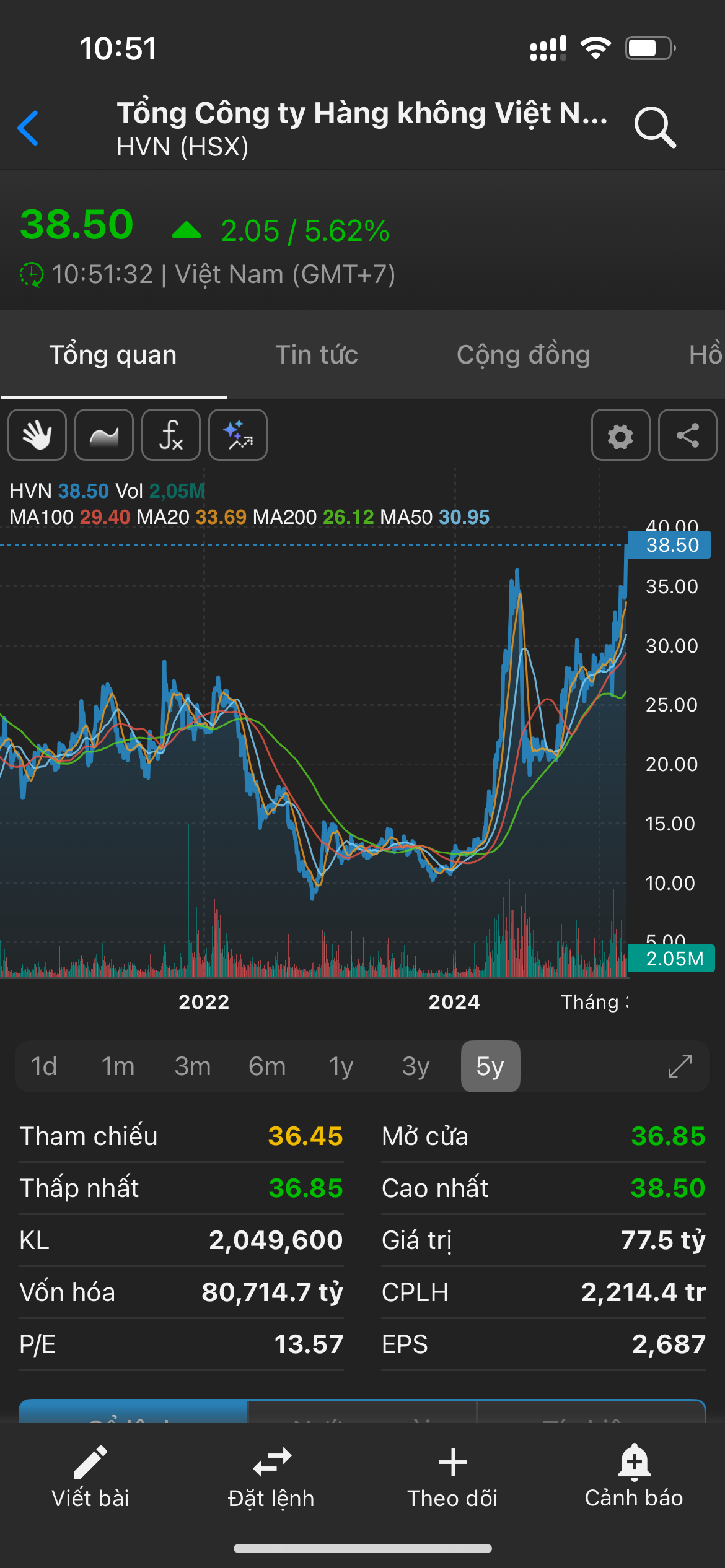Image resolution: width=725 pixels, height=1568 pixels.
Task: Tap the Cao nhất value 38.50
Action: pyautogui.click(x=668, y=1188)
